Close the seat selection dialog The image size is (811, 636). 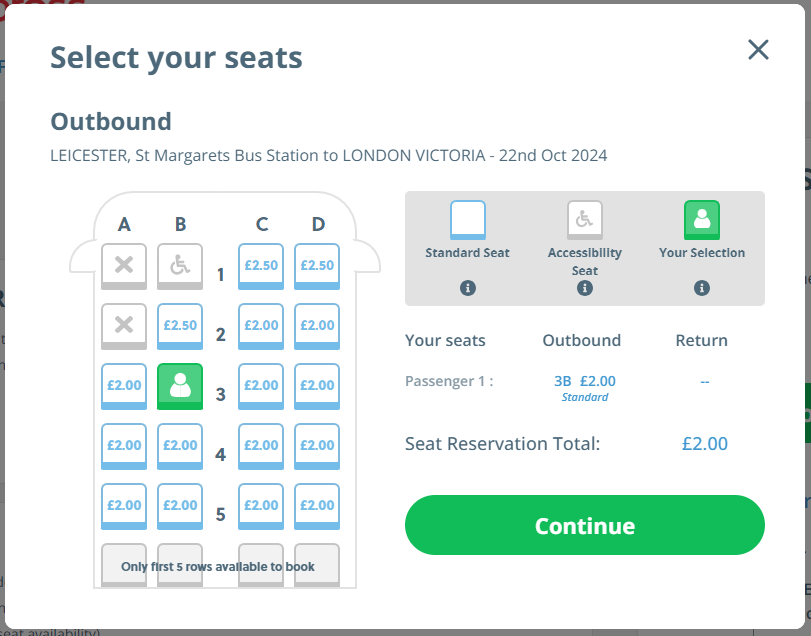click(x=758, y=49)
